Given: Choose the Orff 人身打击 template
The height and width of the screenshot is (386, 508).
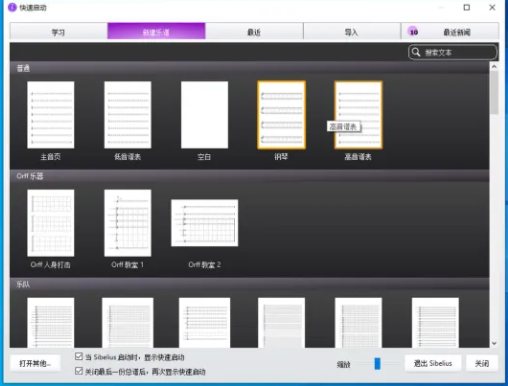Looking at the screenshot, I should (51, 223).
